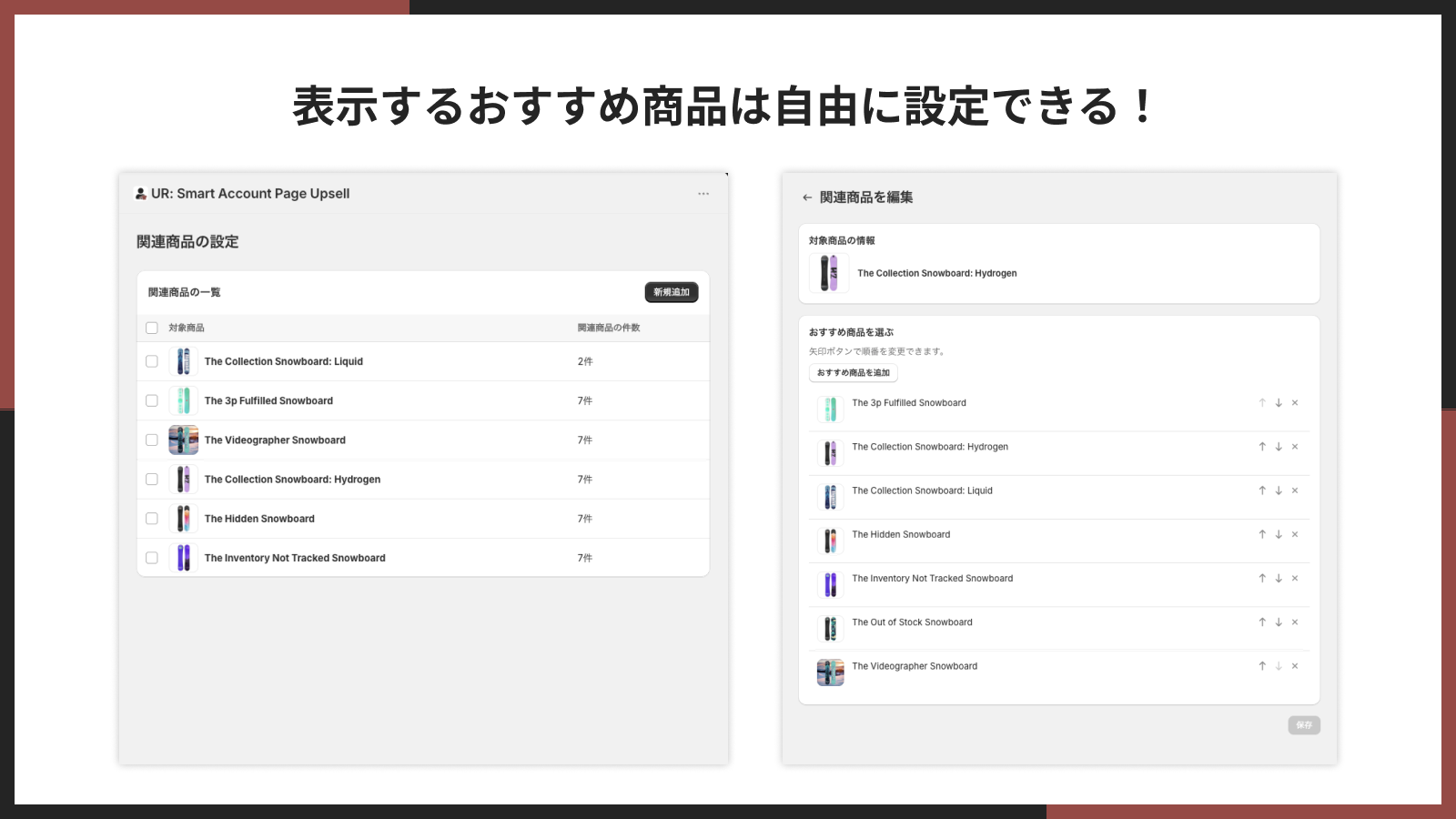Screen dimensions: 1456x819
Task: Check the box for The Videographer Snowboard row
Action: [x=152, y=440]
